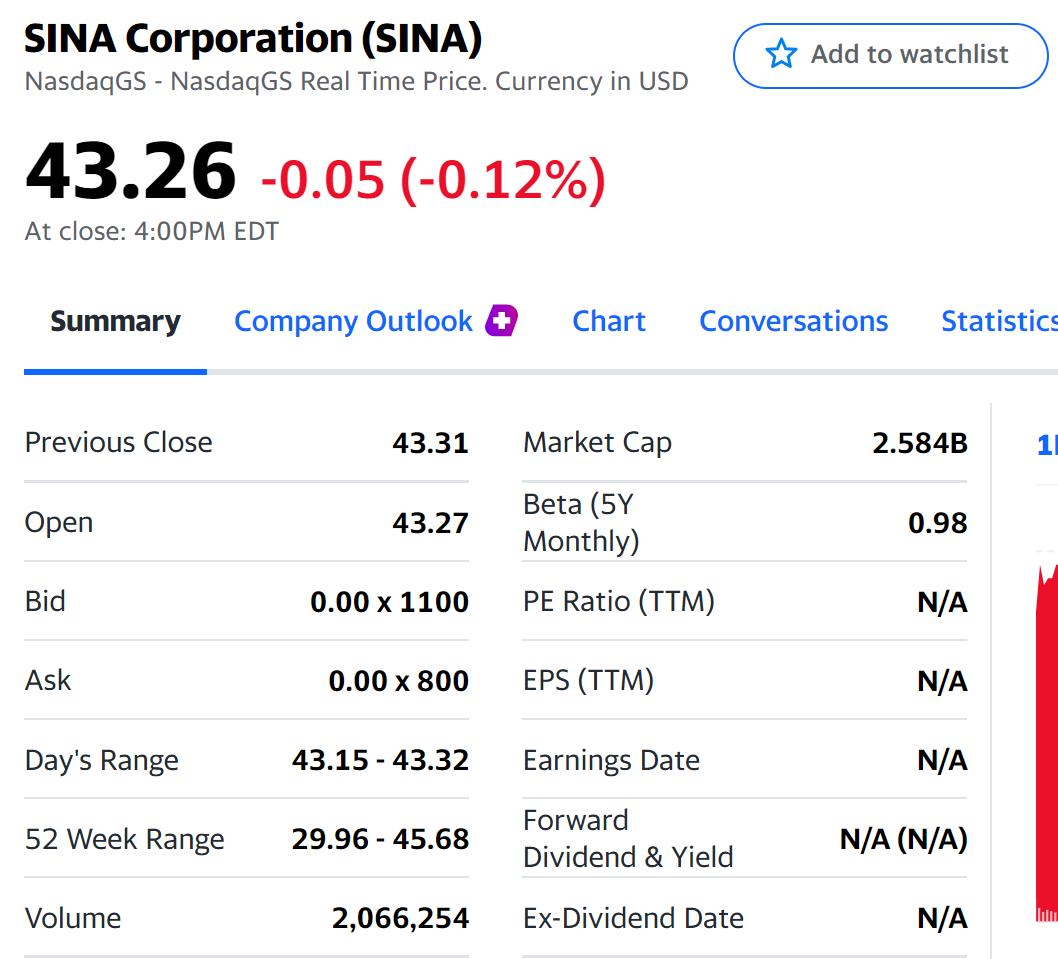Click the Ex-Dividend Date label
Viewport: 1058px width, 959px height.
(x=633, y=919)
